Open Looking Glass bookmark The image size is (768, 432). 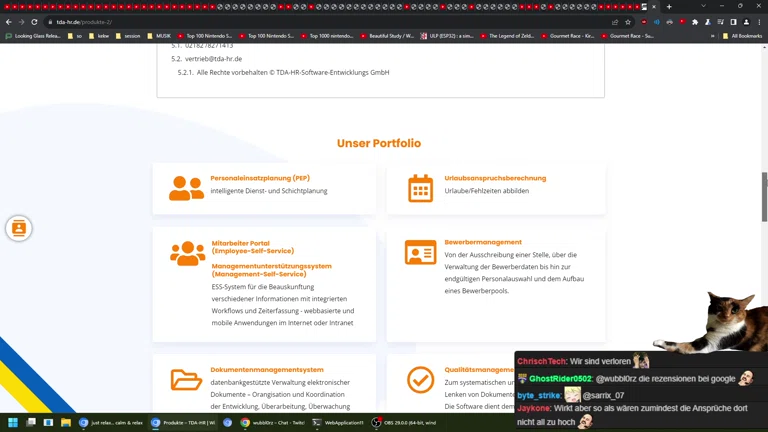tap(33, 36)
